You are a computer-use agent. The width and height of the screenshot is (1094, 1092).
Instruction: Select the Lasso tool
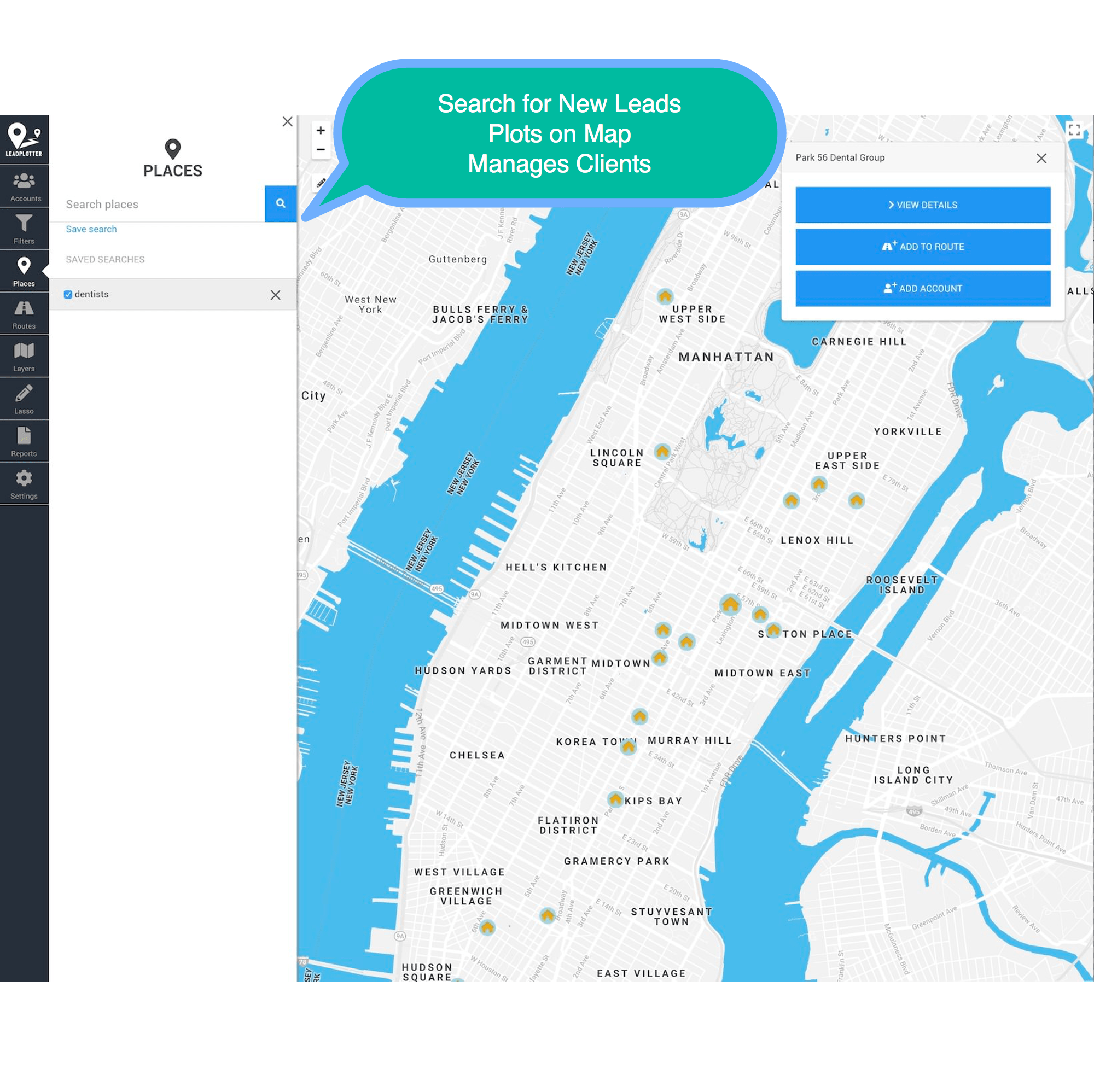point(25,398)
